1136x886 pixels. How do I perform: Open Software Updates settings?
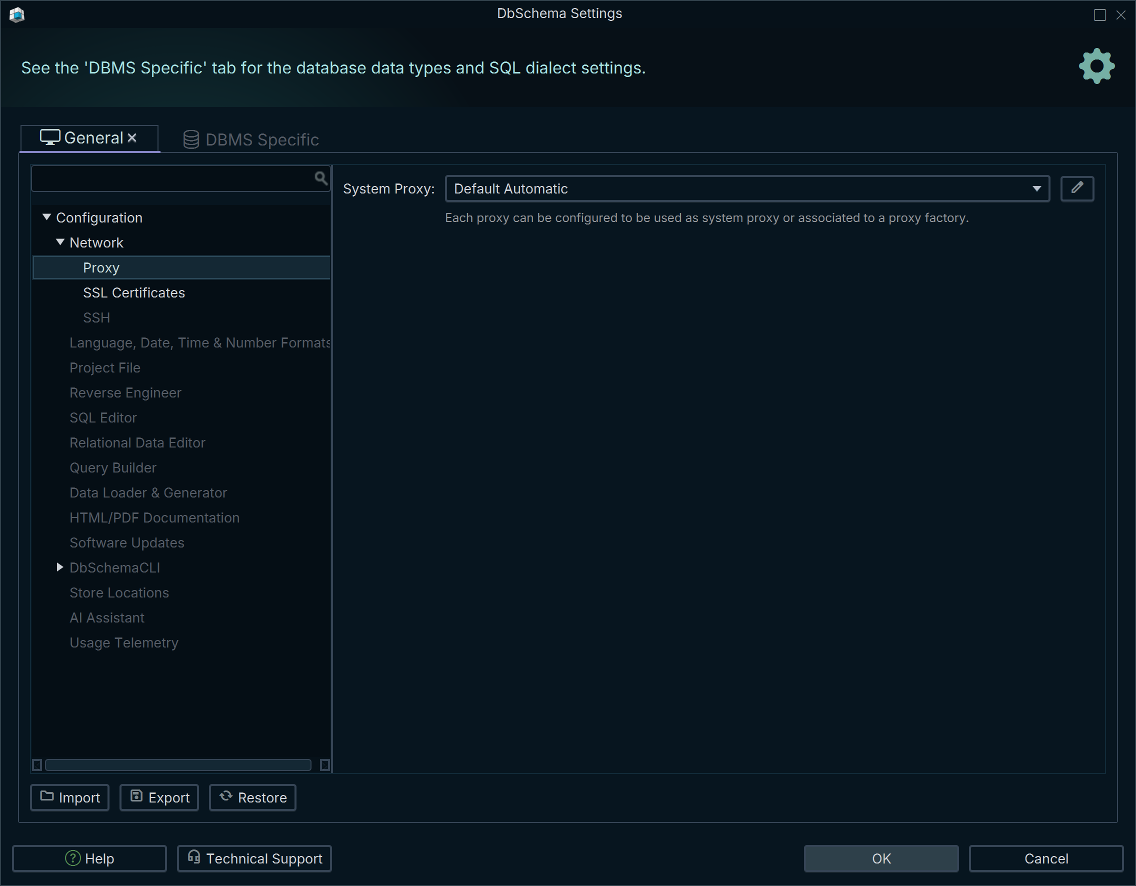(x=127, y=543)
